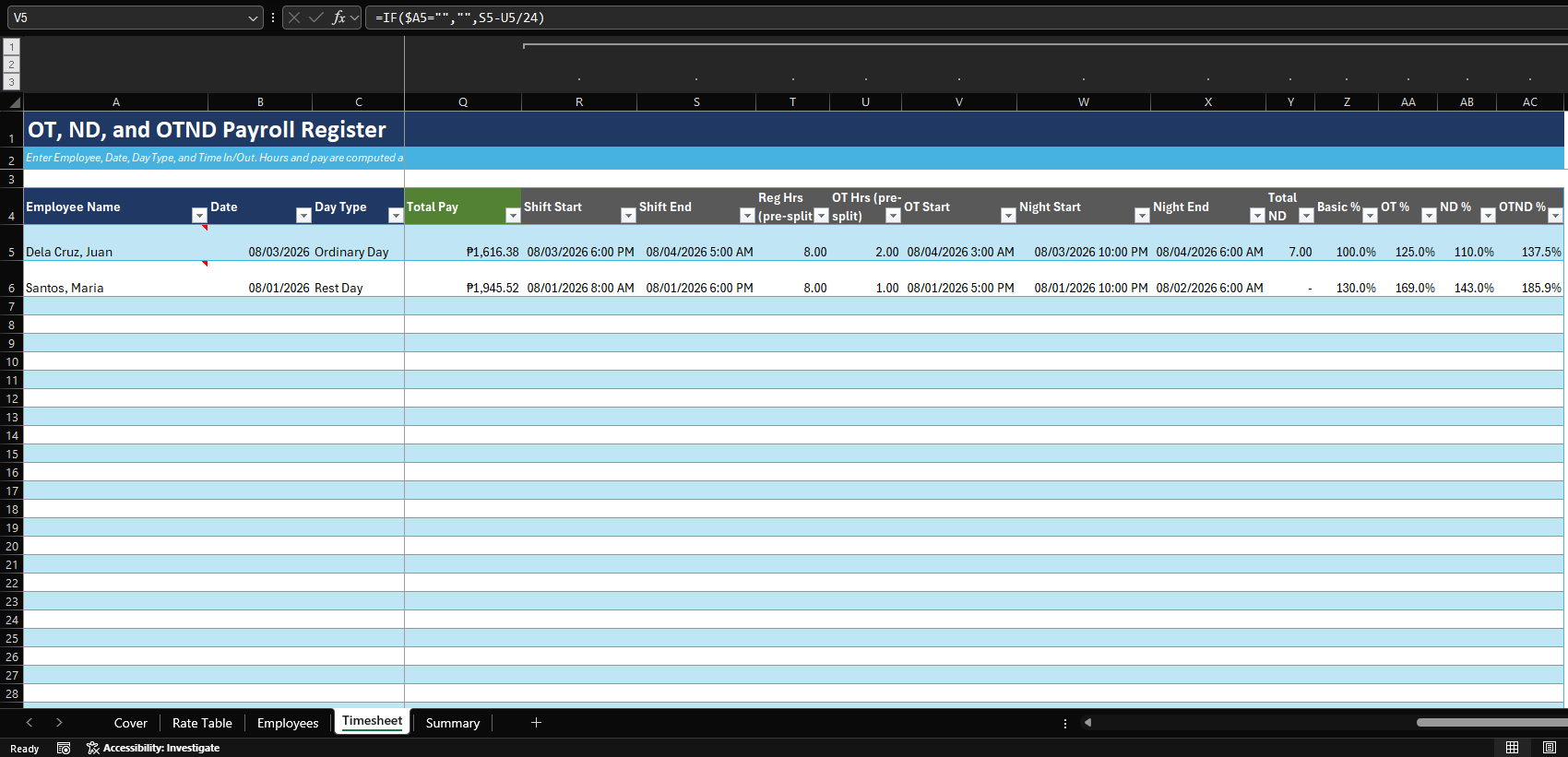This screenshot has height=757, width=1568.
Task: Select column V header
Action: click(x=959, y=102)
